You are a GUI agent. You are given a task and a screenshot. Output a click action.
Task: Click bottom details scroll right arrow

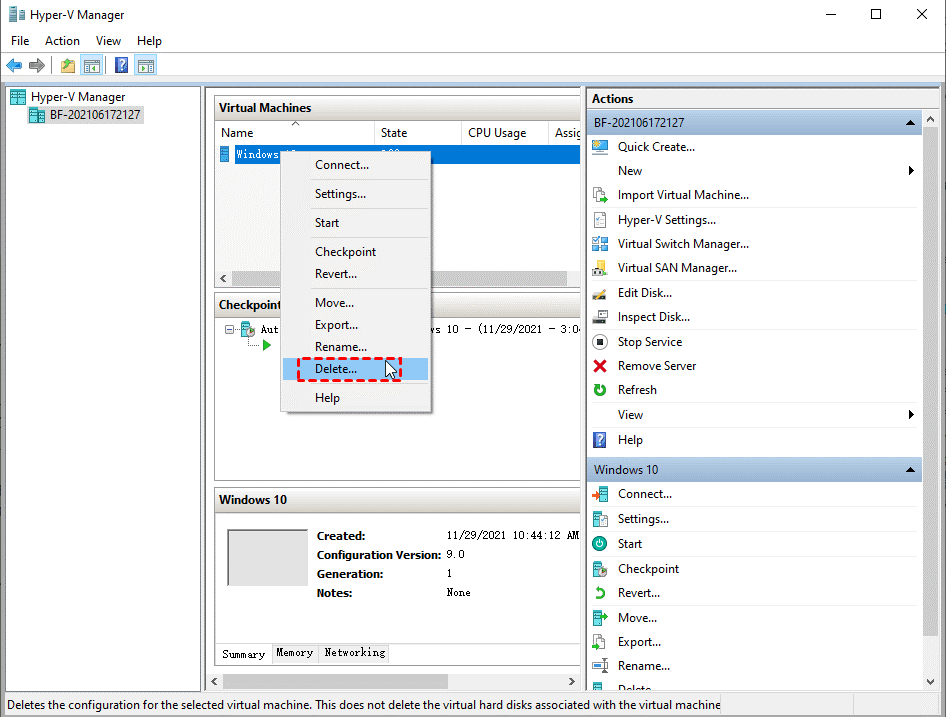coord(571,681)
